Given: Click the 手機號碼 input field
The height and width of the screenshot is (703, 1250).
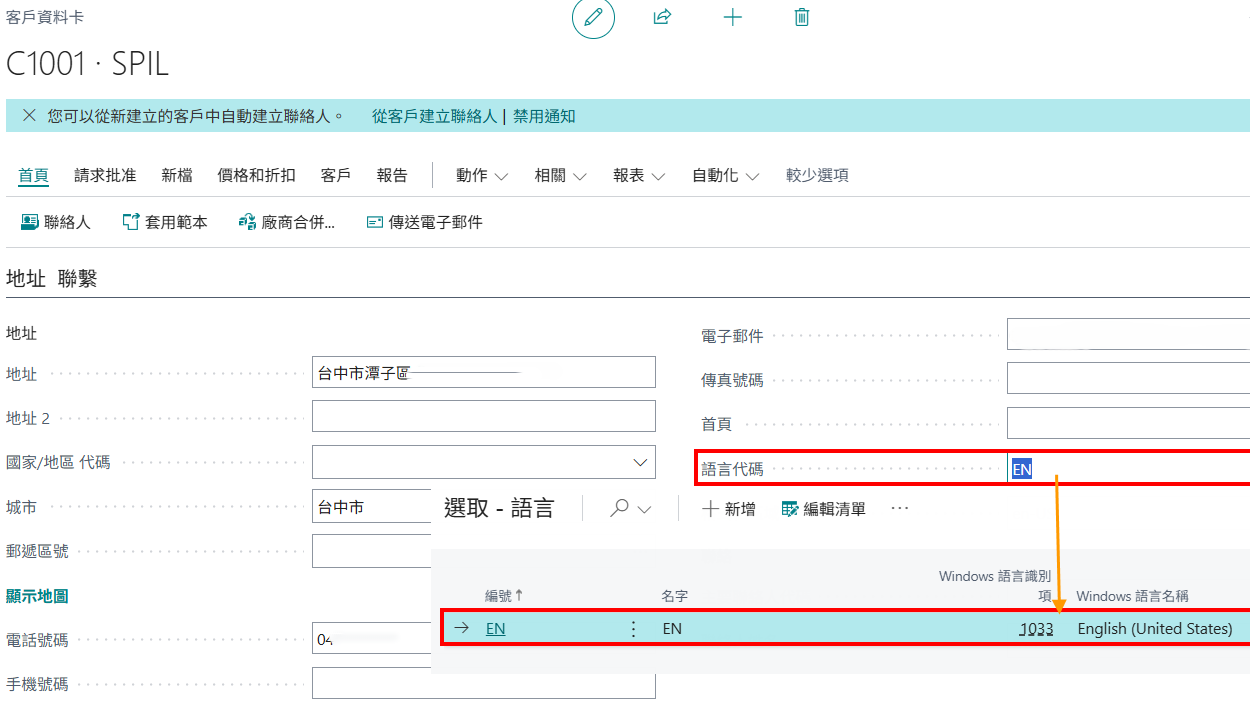Looking at the screenshot, I should [484, 683].
